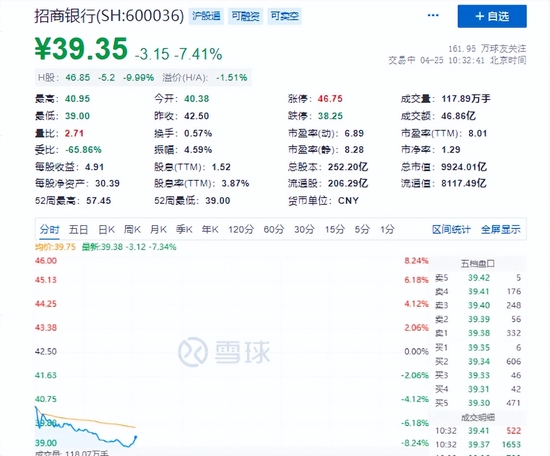Select the 120分 chart interval
This screenshot has width=550, height=456.
pos(241,230)
